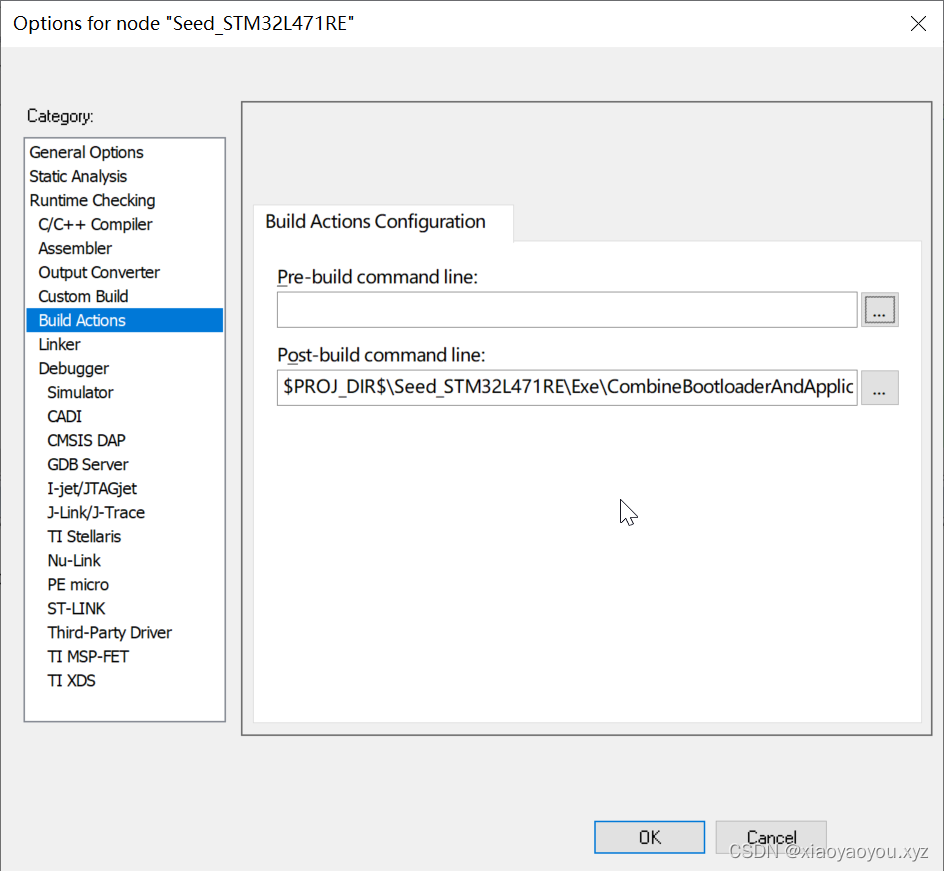Confirm changes with the OK button
Image resolution: width=944 pixels, height=871 pixels.
pos(649,837)
